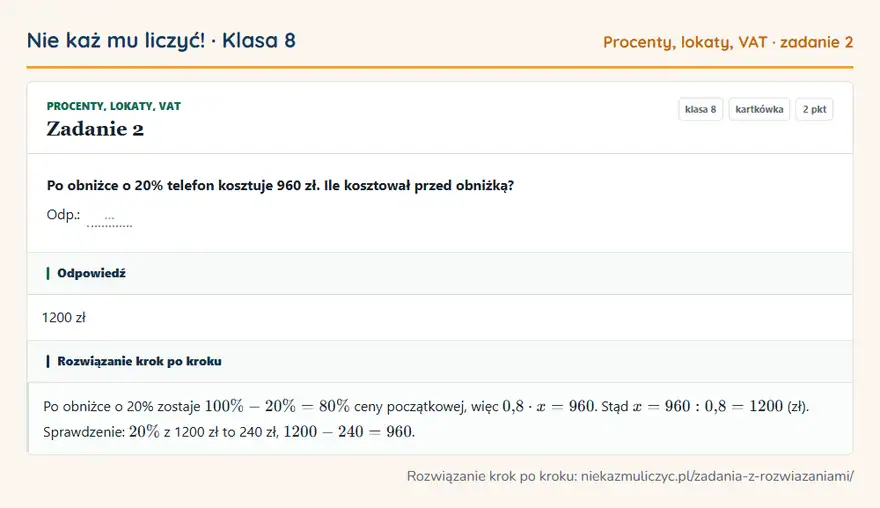This screenshot has height=508, width=880.
Task: Click the "1200 zł" answer text
Action: pyautogui.click(x=63, y=318)
